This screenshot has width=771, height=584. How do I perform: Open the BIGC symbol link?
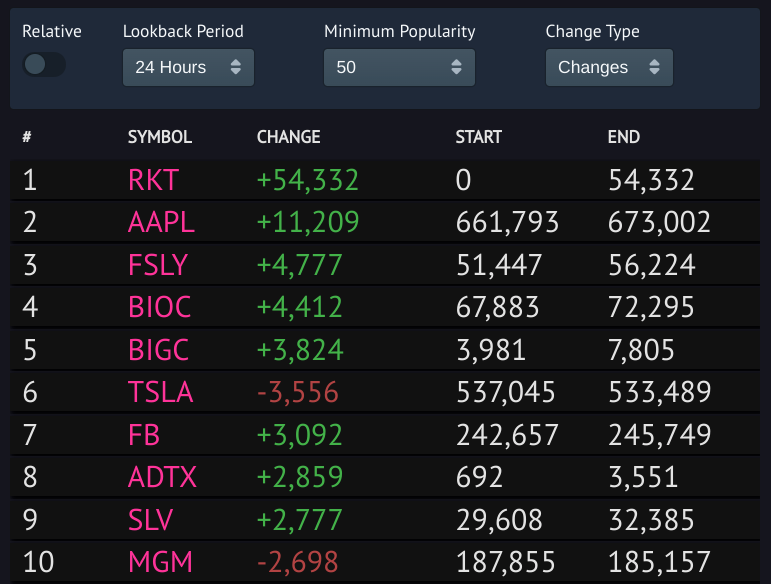[158, 350]
